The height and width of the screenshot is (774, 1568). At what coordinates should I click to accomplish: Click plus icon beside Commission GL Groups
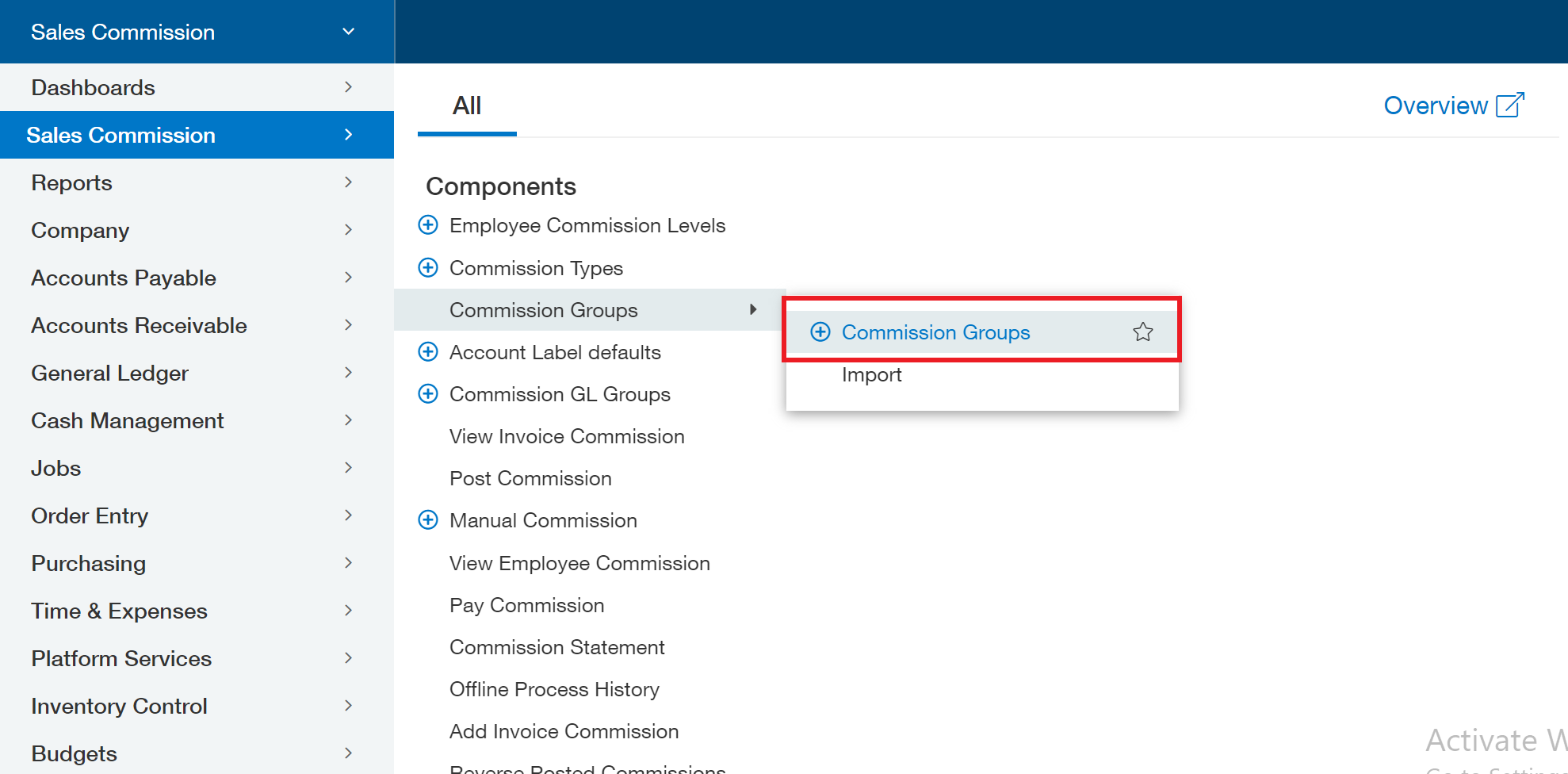pos(428,394)
